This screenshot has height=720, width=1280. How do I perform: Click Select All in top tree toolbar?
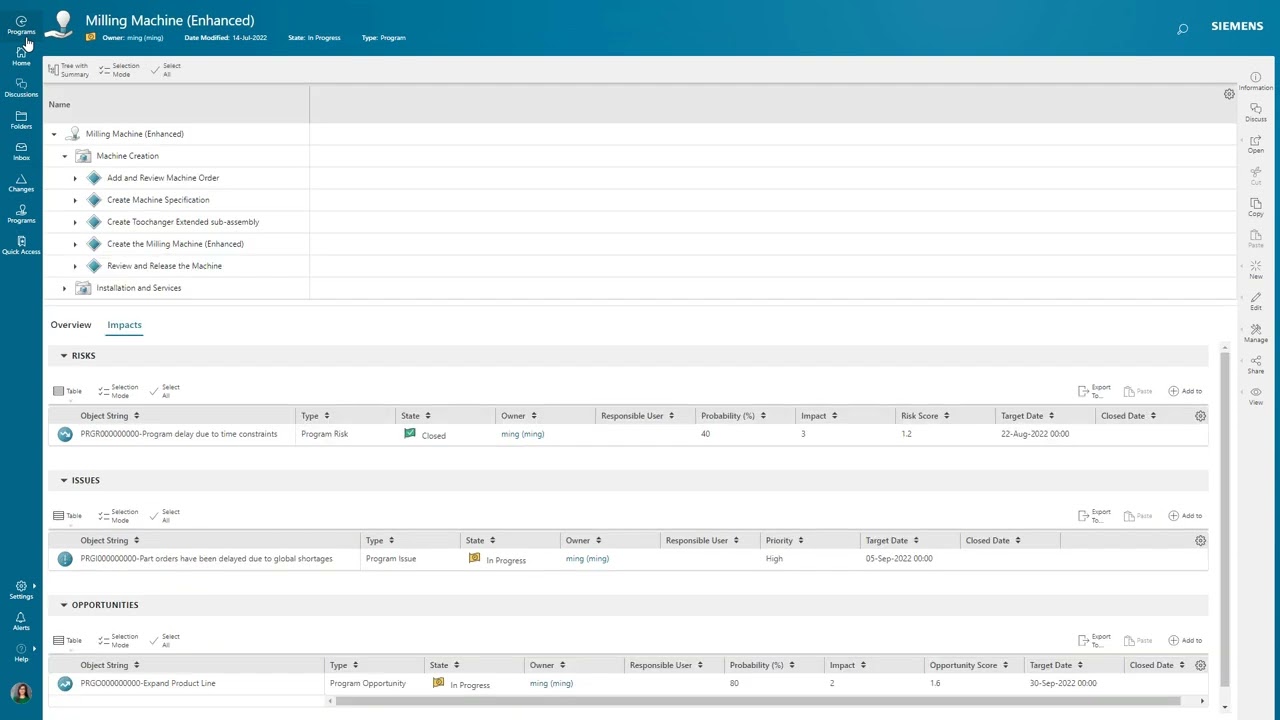165,70
